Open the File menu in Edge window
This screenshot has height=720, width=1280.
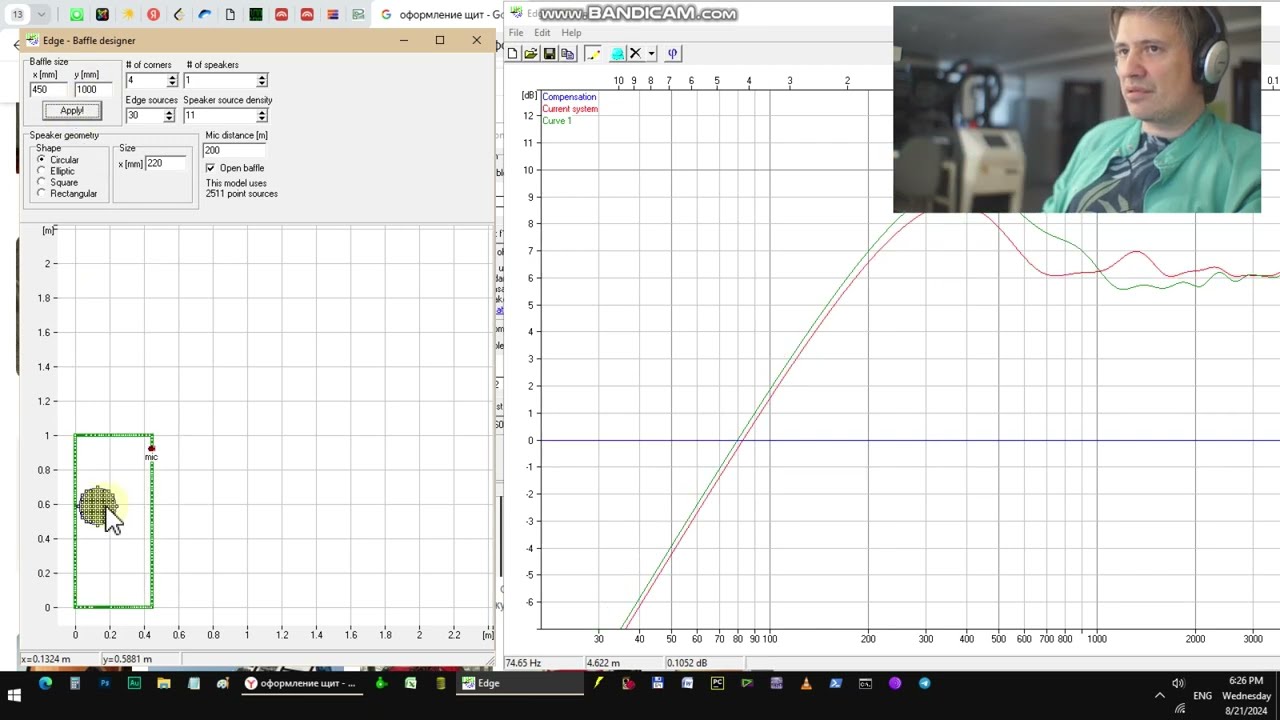(516, 33)
